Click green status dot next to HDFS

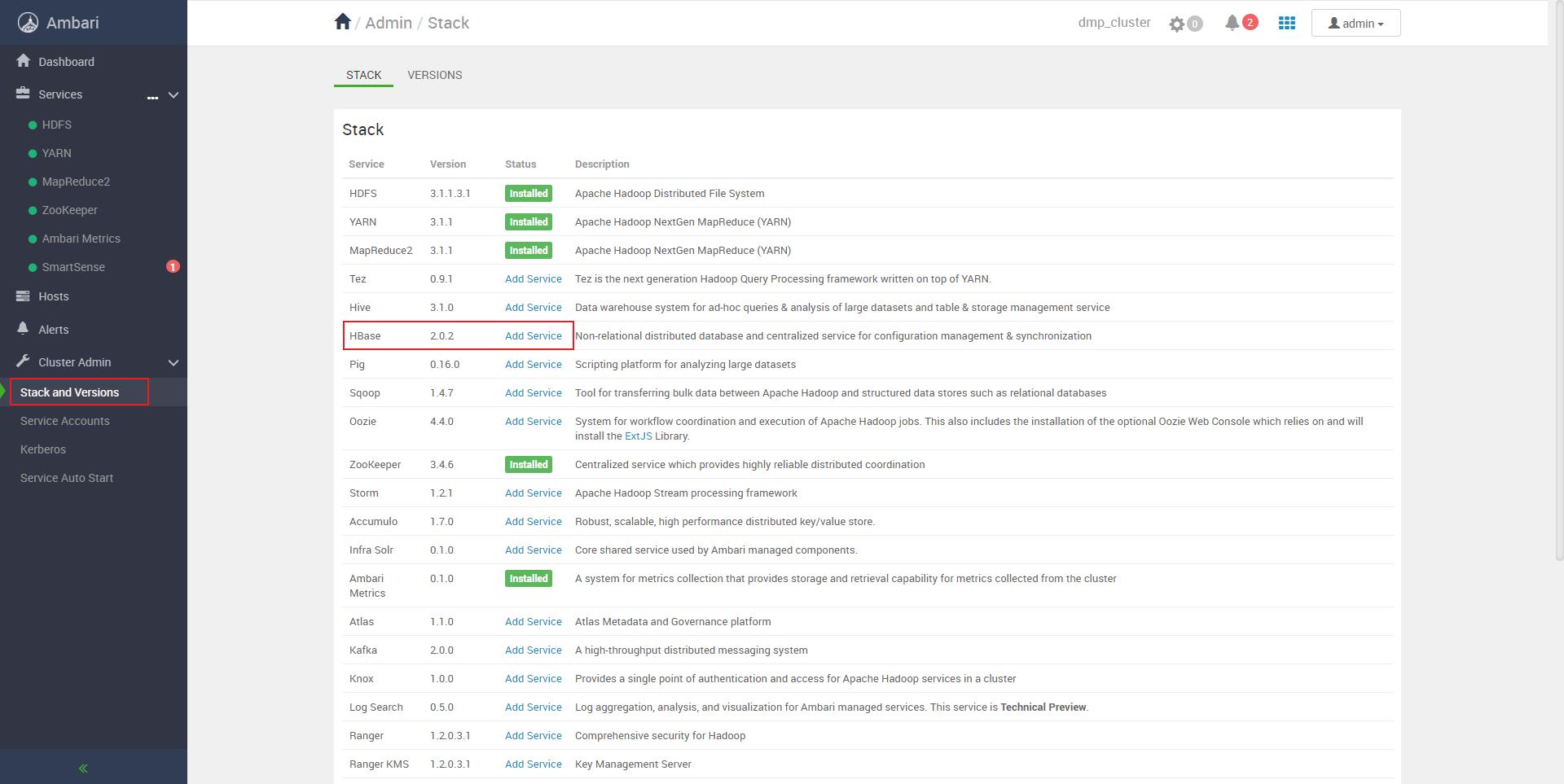pyautogui.click(x=33, y=125)
